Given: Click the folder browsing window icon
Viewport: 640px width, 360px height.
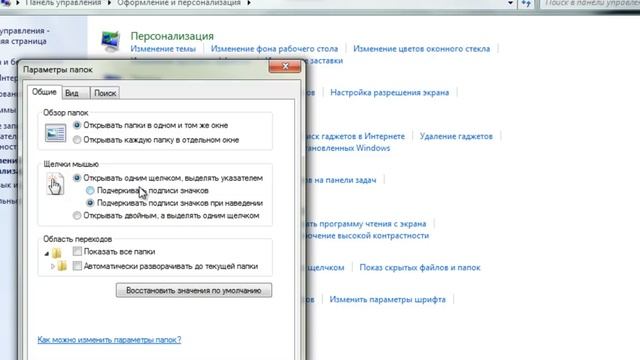Looking at the screenshot, I should [x=55, y=133].
